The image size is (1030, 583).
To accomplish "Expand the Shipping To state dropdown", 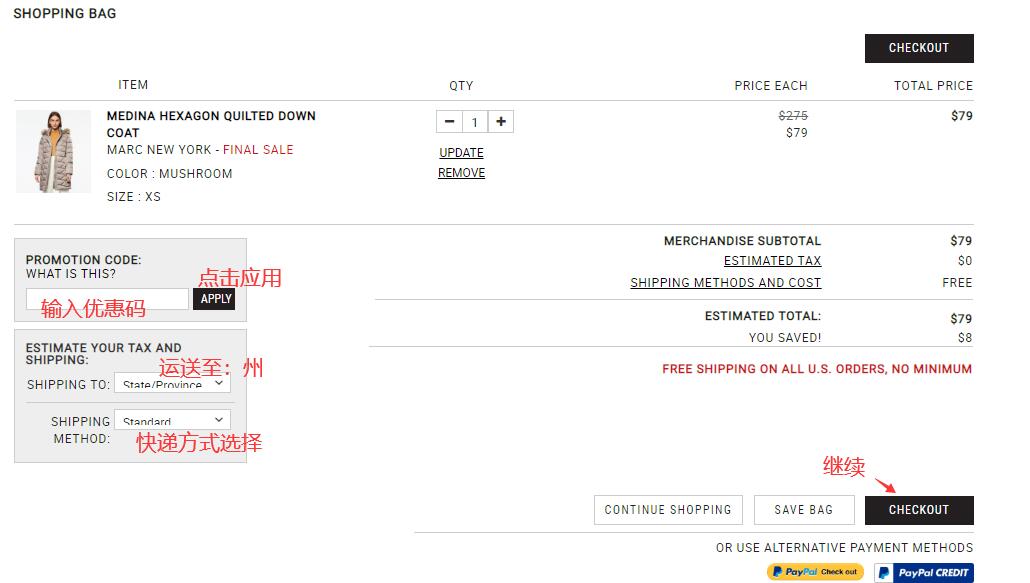I will coord(172,383).
